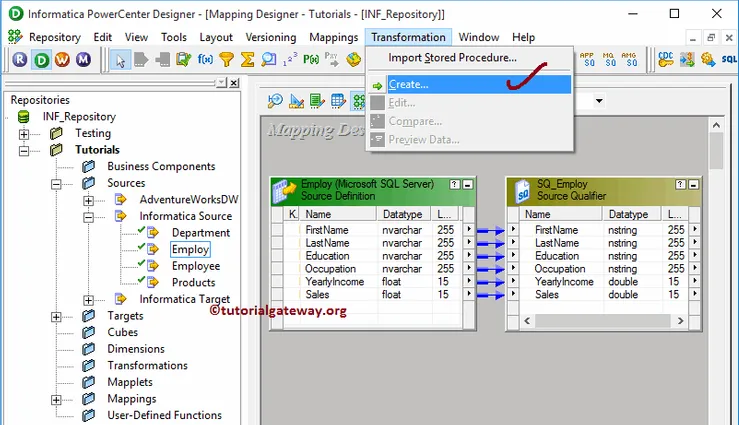Screen dimensions: 739x425
Task: Select the pointer arrow tool
Action: click(120, 60)
